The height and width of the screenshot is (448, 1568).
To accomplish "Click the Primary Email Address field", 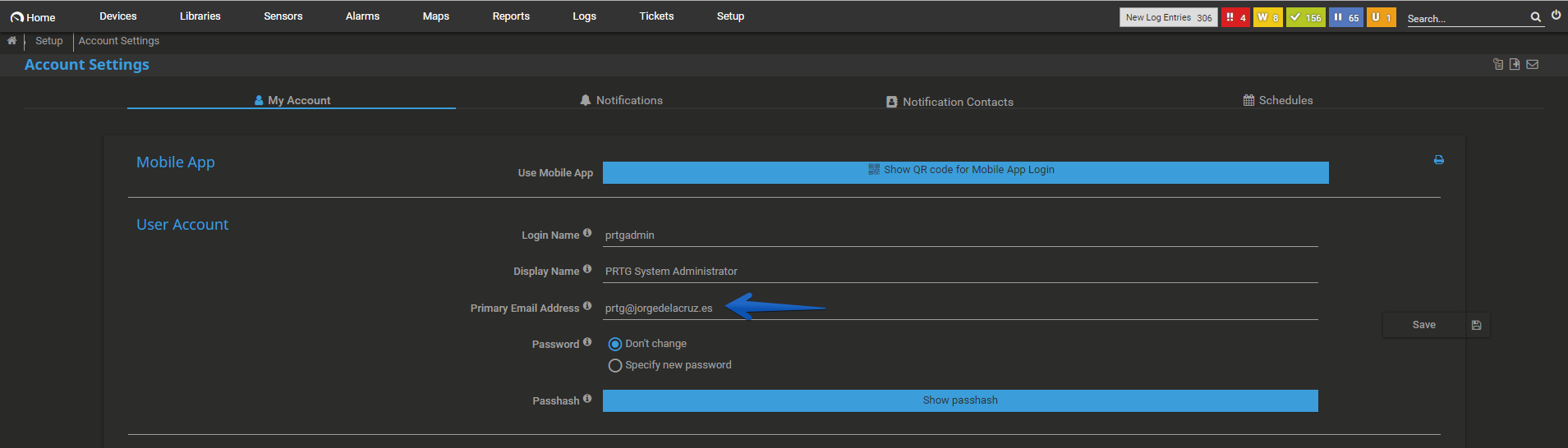I will [x=960, y=309].
